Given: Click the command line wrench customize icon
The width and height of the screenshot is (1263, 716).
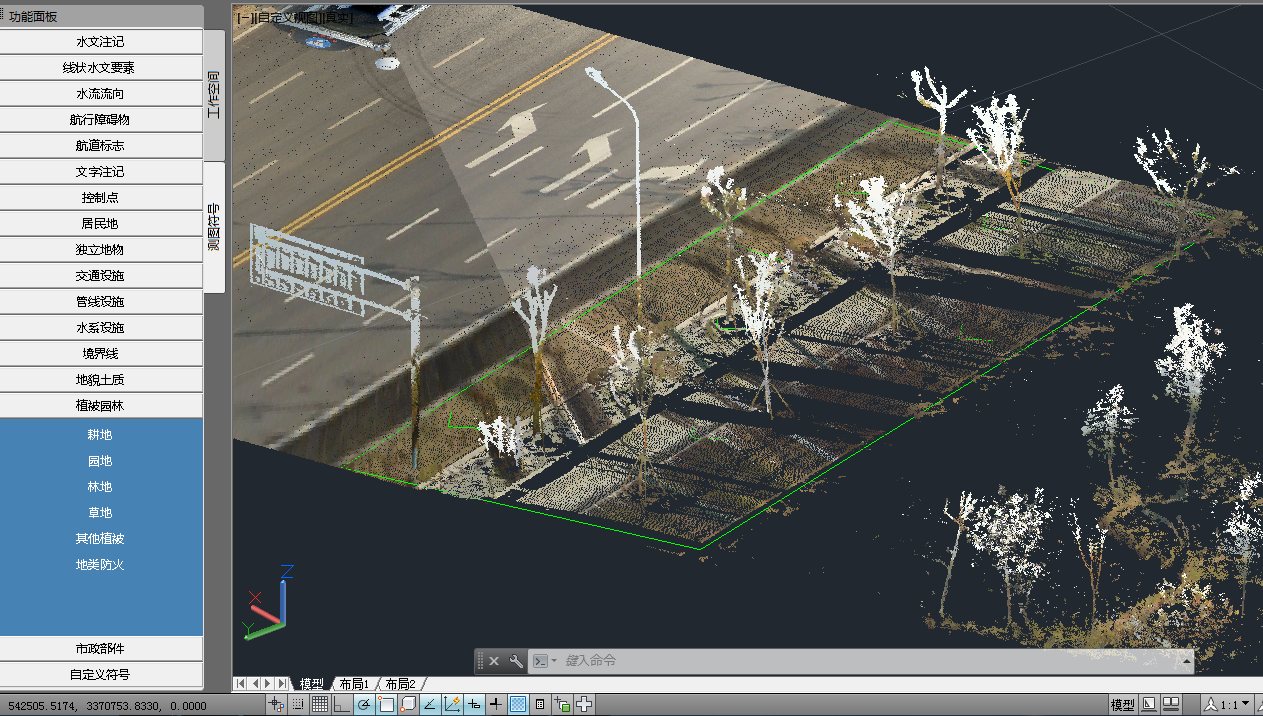Looking at the screenshot, I should coord(516,661).
